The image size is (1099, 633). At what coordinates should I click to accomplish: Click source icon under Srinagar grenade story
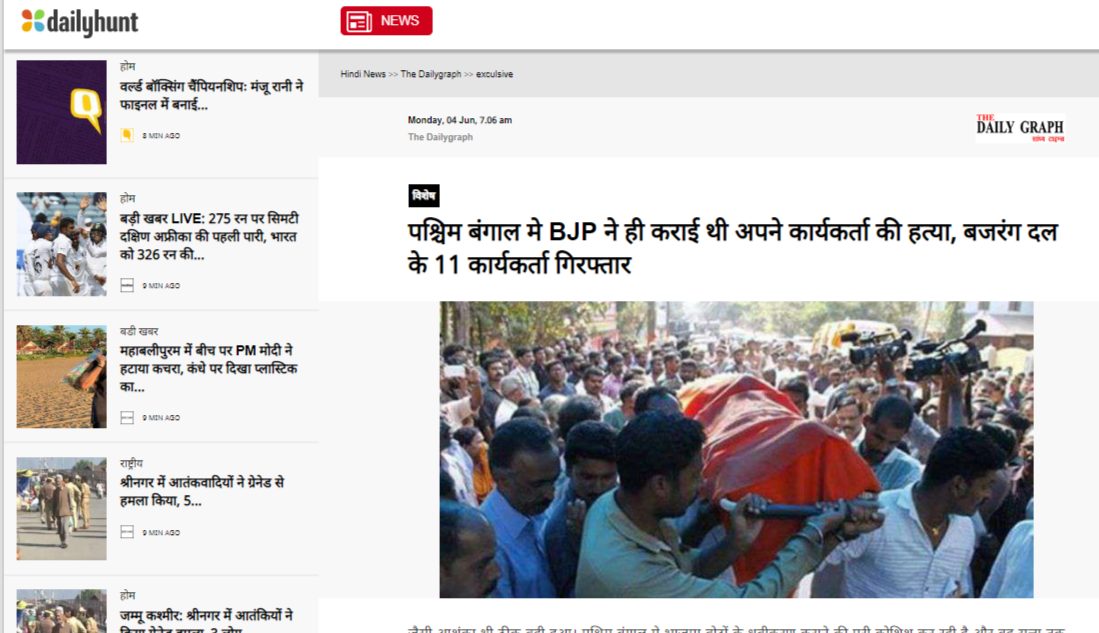[127, 533]
